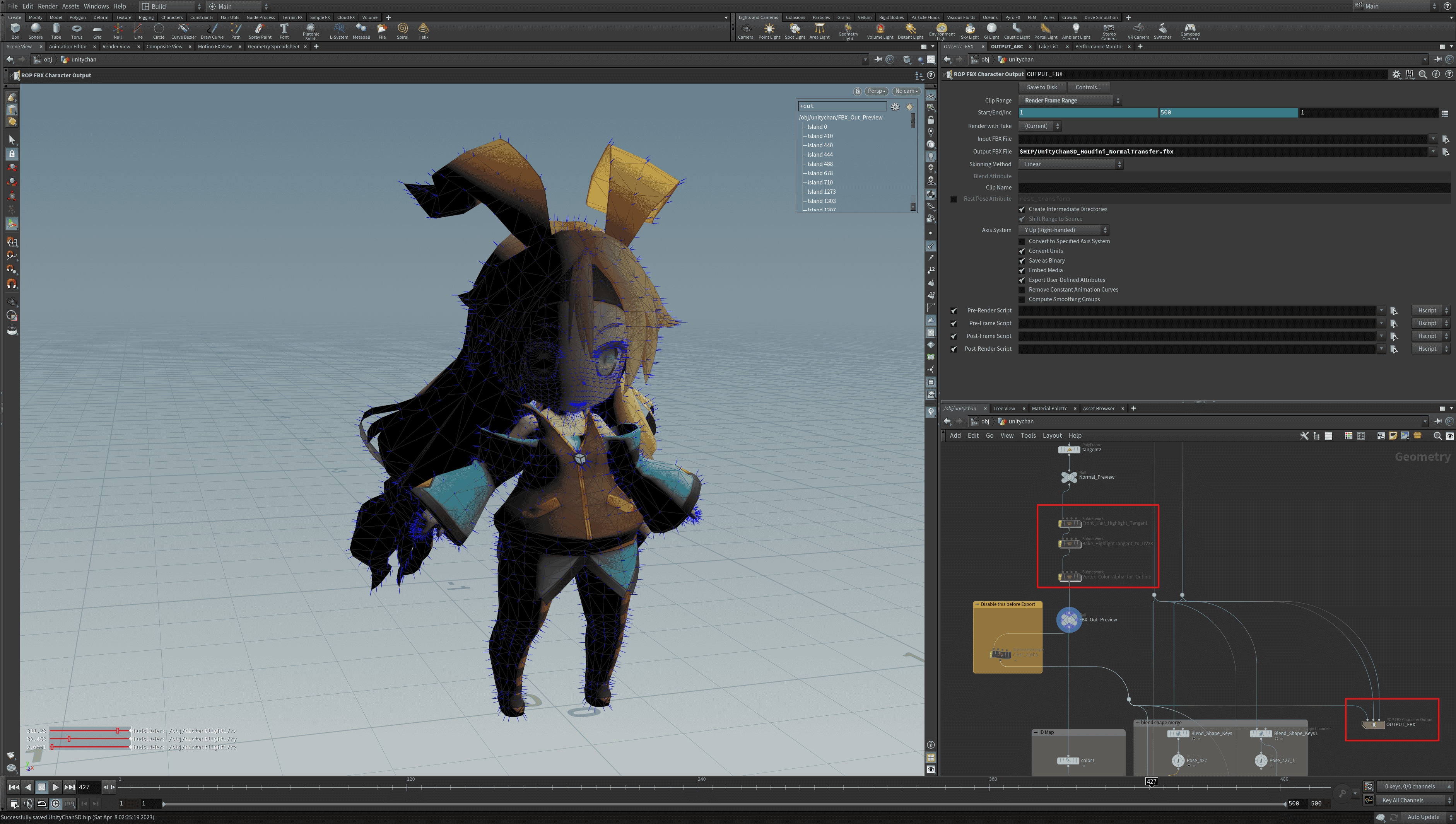Open the Persp viewport dropdown
The height and width of the screenshot is (824, 1456).
point(876,91)
